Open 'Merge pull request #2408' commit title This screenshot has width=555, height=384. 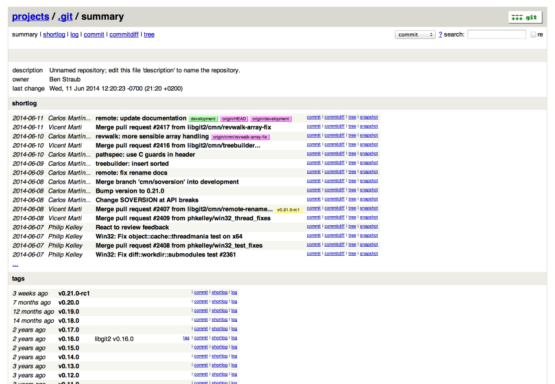(179, 246)
